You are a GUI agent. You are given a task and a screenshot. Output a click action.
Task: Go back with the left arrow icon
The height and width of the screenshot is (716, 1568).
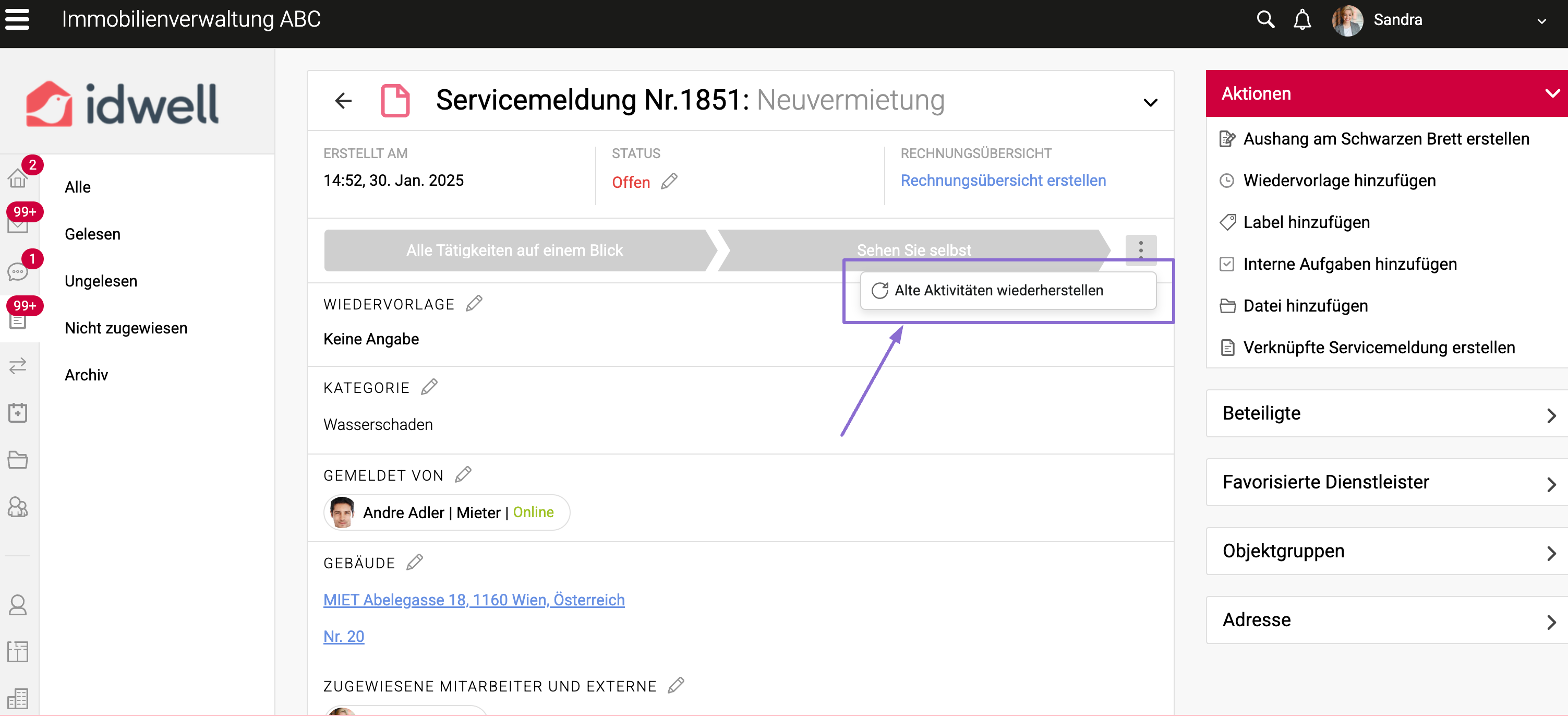tap(343, 100)
